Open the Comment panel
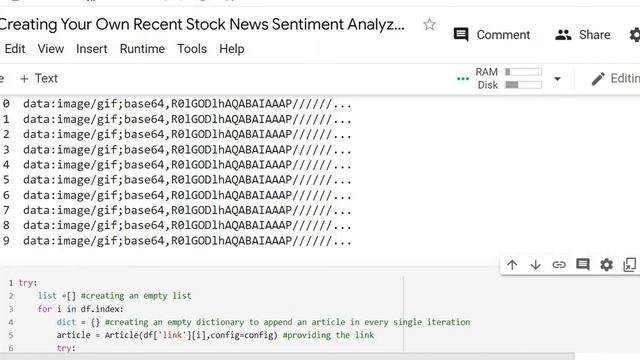The image size is (640, 360). (492, 35)
